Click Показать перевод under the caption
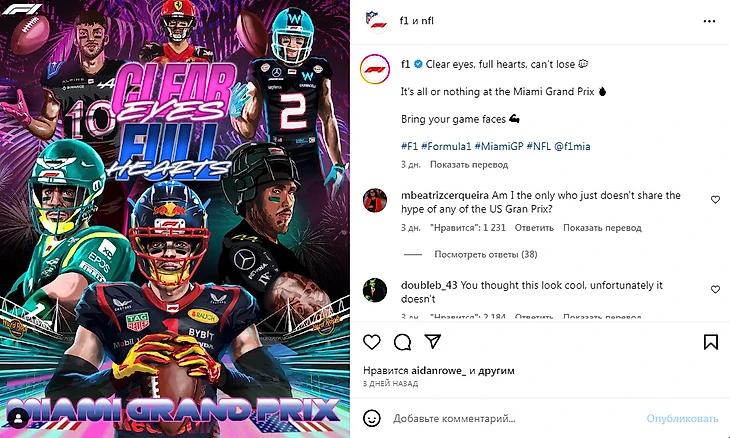Viewport: 730px width, 438px height. pos(469,164)
